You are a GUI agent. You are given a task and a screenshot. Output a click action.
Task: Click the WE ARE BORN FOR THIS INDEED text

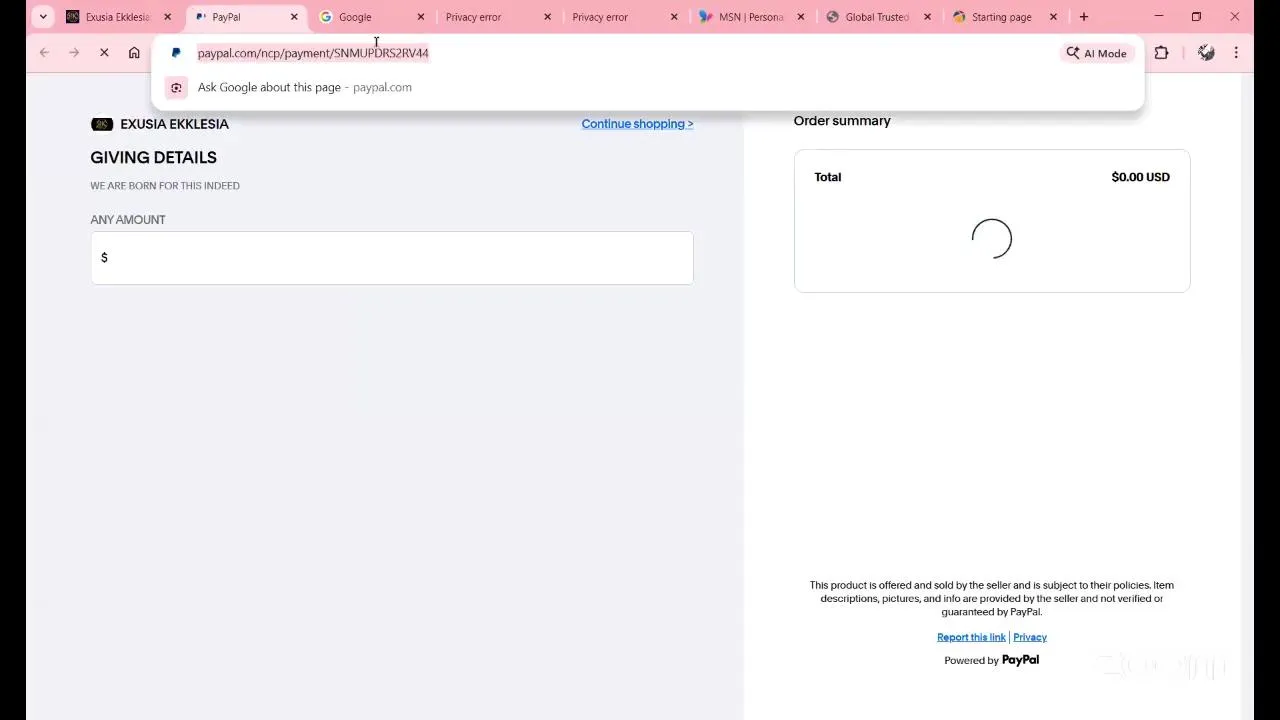tap(165, 186)
